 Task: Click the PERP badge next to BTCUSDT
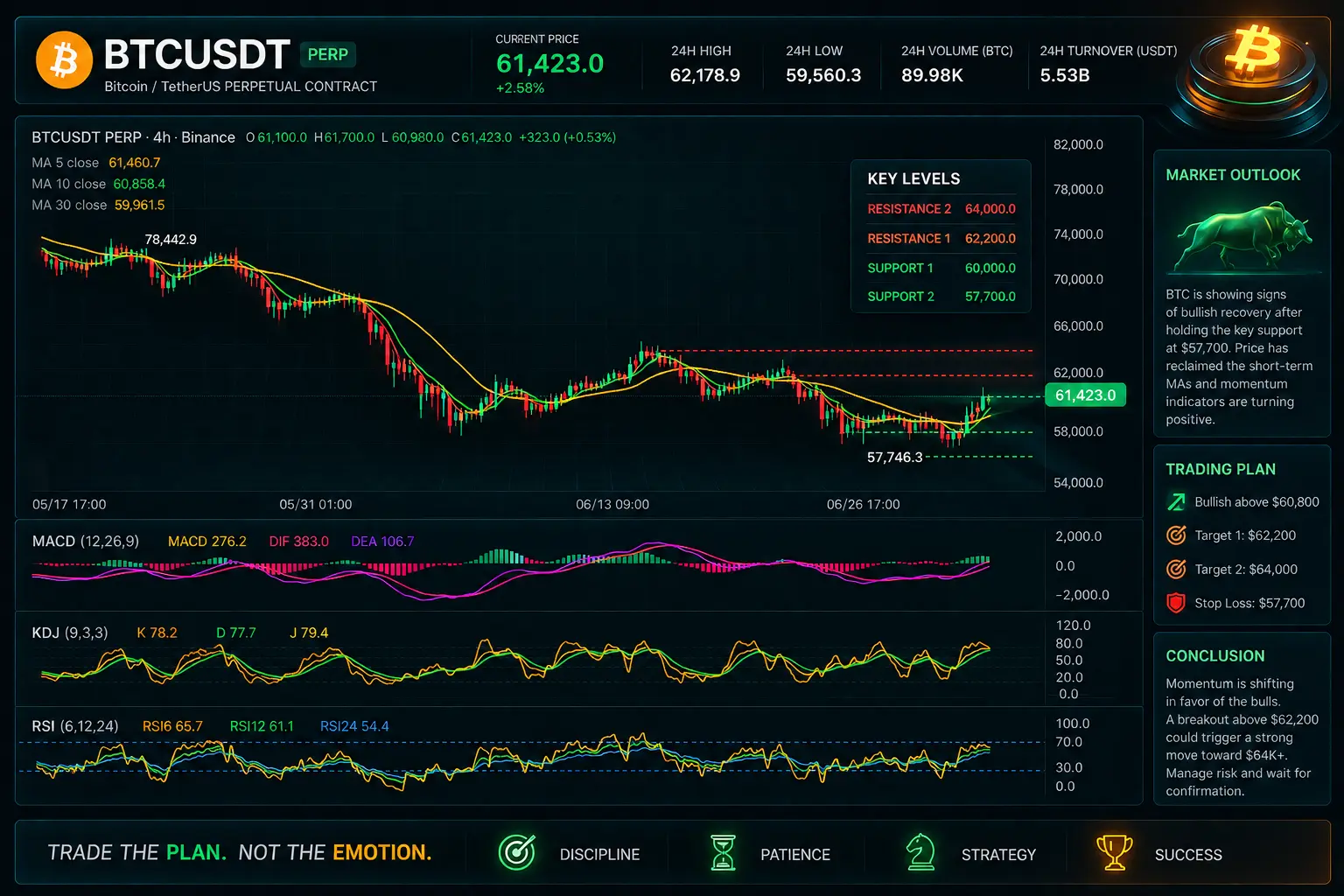pyautogui.click(x=328, y=55)
